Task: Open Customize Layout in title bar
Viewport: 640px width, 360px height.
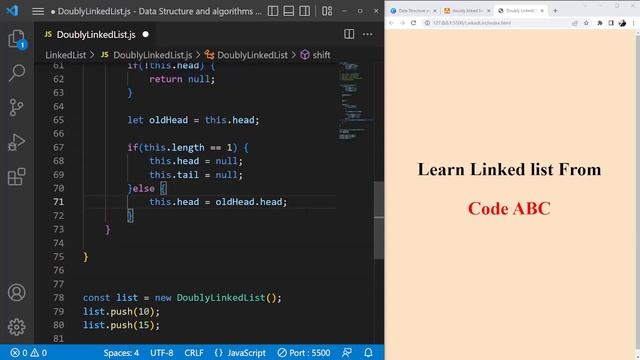Action: [x=327, y=11]
